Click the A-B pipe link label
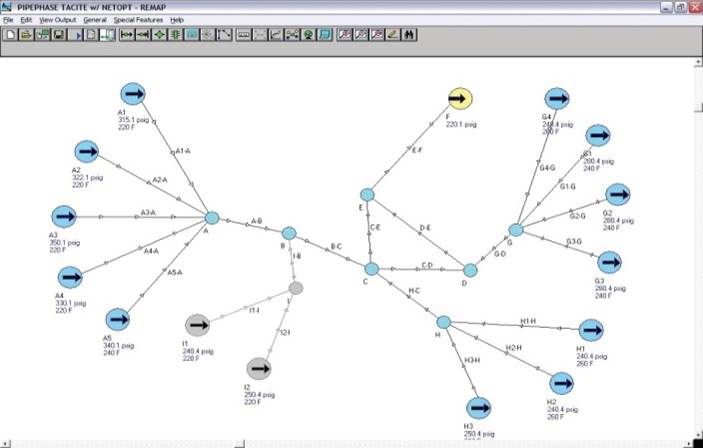 pos(256,221)
